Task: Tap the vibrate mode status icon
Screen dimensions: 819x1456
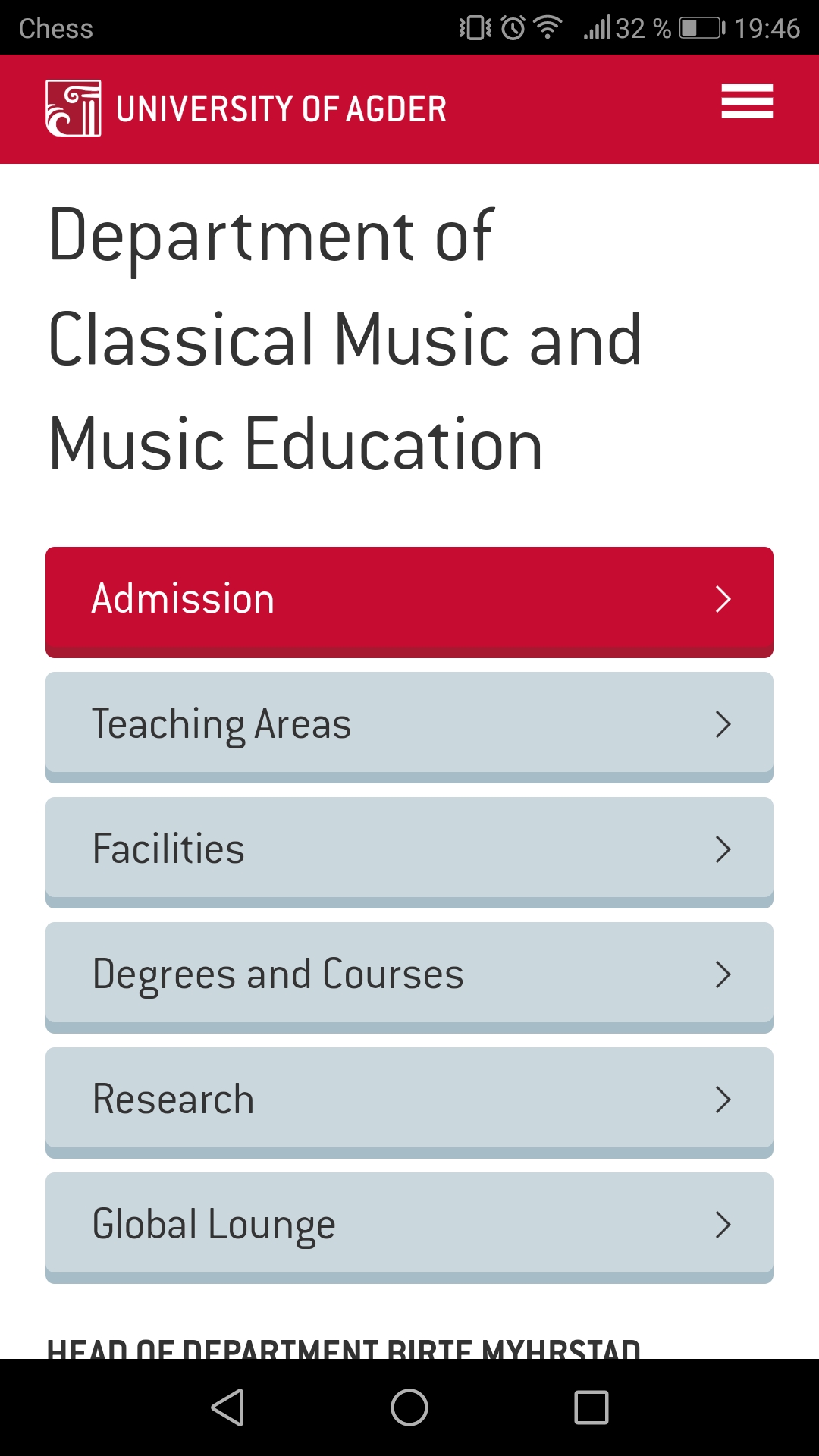Action: click(x=475, y=28)
